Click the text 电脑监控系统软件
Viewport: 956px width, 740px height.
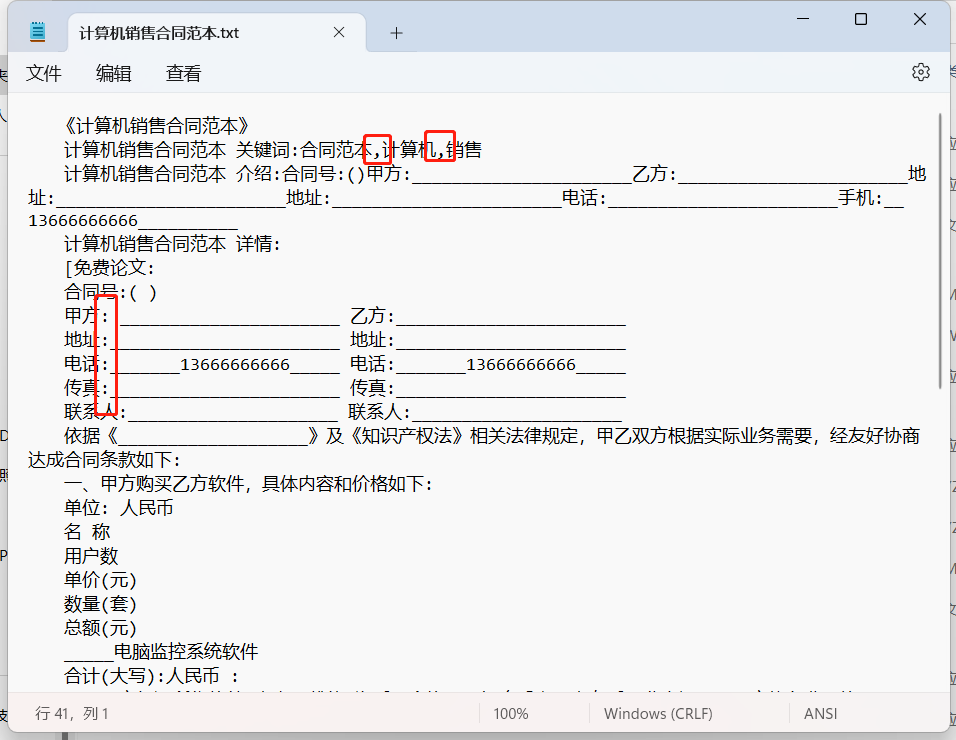pos(186,652)
